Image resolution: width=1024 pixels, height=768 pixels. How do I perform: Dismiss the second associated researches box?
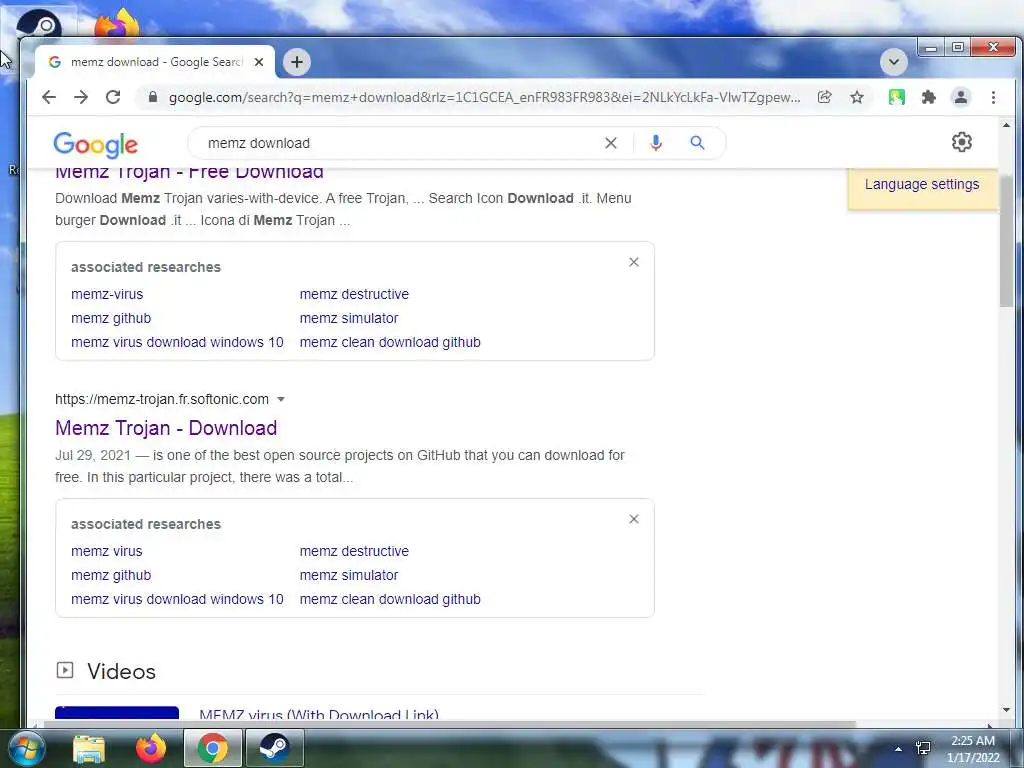[633, 519]
